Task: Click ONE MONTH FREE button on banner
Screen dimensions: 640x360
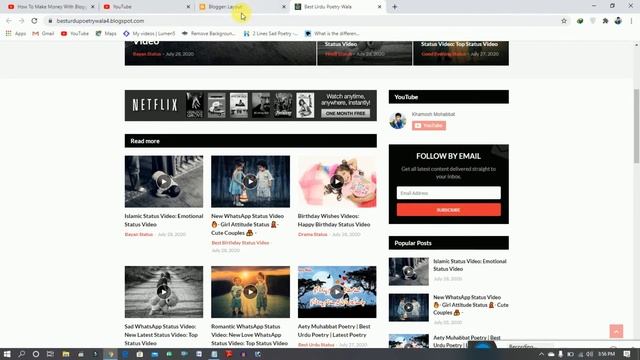Action: click(345, 113)
